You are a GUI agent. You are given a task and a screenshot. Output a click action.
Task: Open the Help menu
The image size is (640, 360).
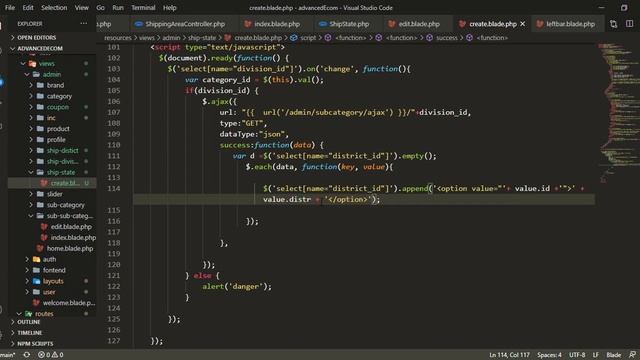[170, 8]
